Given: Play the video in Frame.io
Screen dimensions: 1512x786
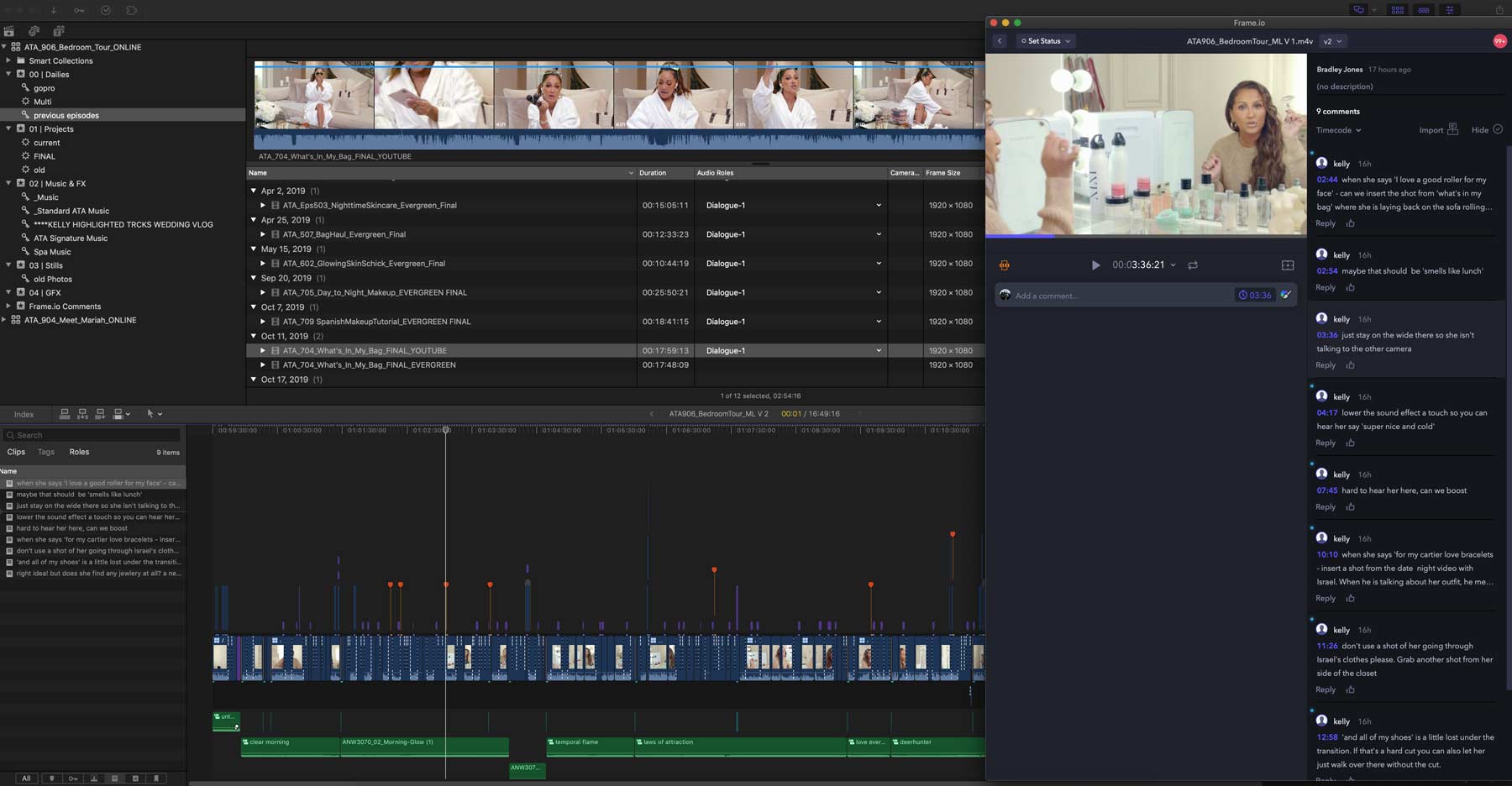Looking at the screenshot, I should click(x=1095, y=265).
